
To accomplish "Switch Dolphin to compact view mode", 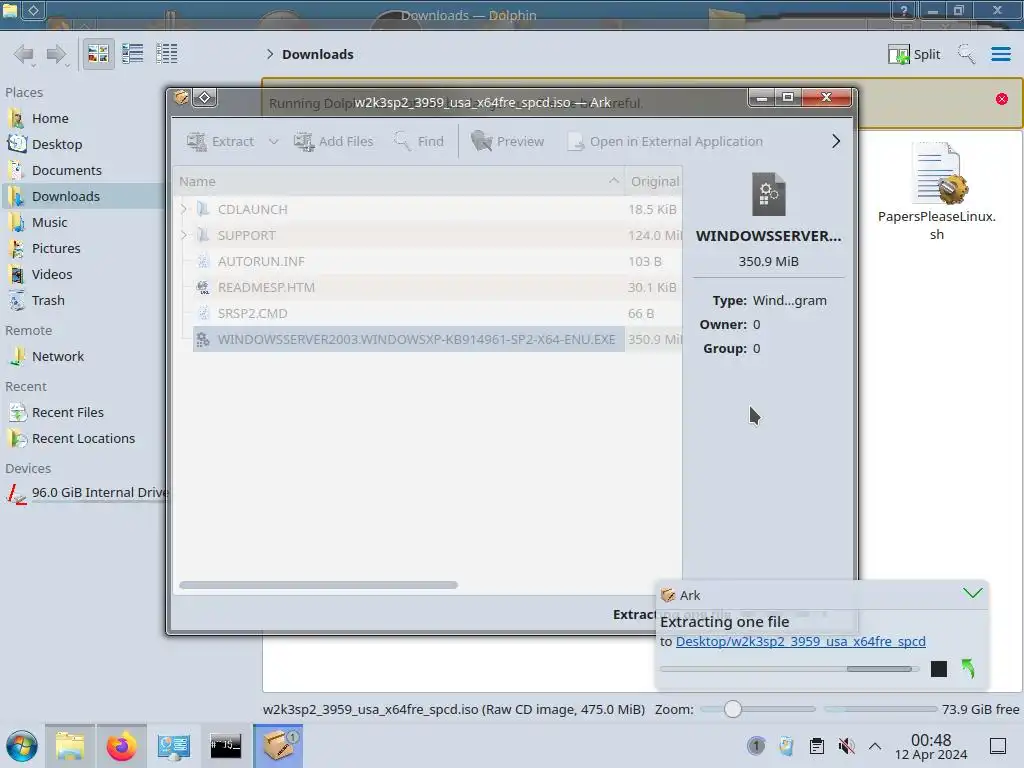I will coord(133,54).
